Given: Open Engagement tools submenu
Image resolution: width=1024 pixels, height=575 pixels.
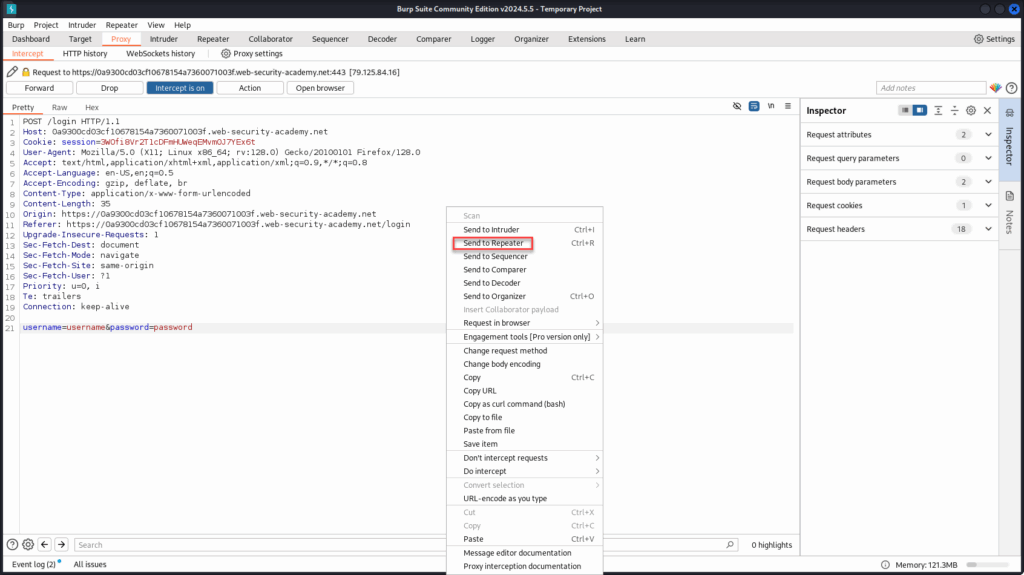Looking at the screenshot, I should coord(524,337).
